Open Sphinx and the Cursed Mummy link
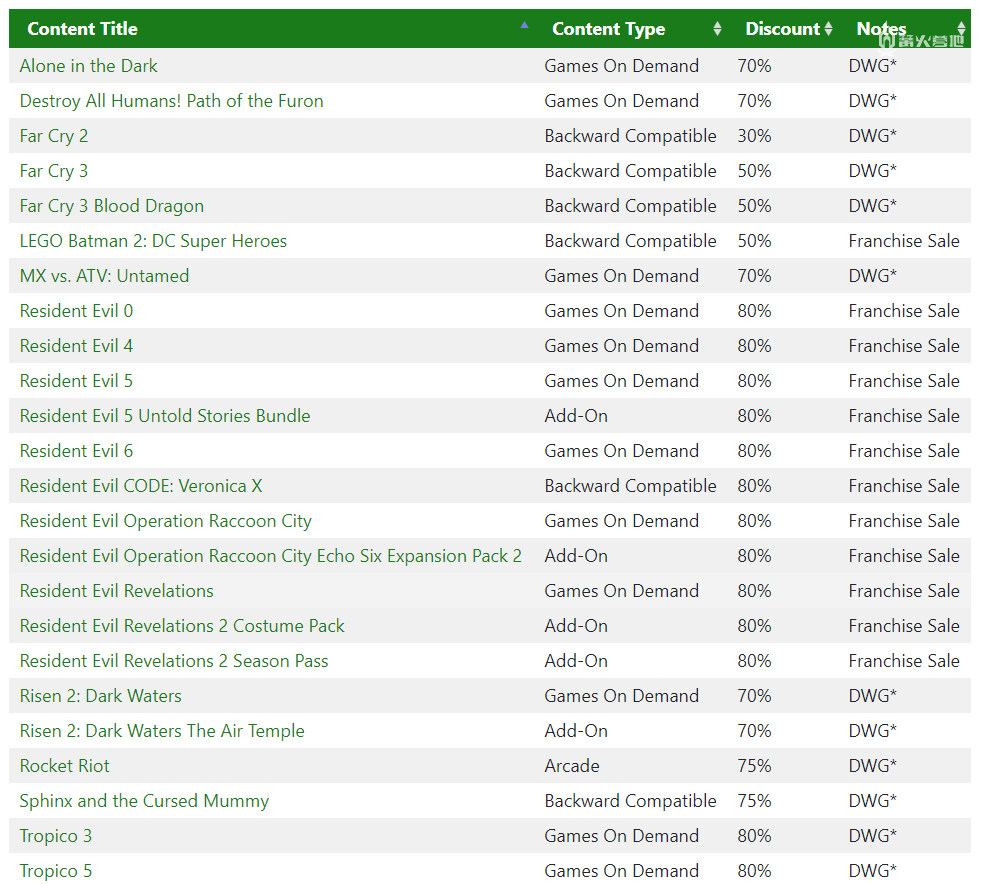 pos(144,801)
